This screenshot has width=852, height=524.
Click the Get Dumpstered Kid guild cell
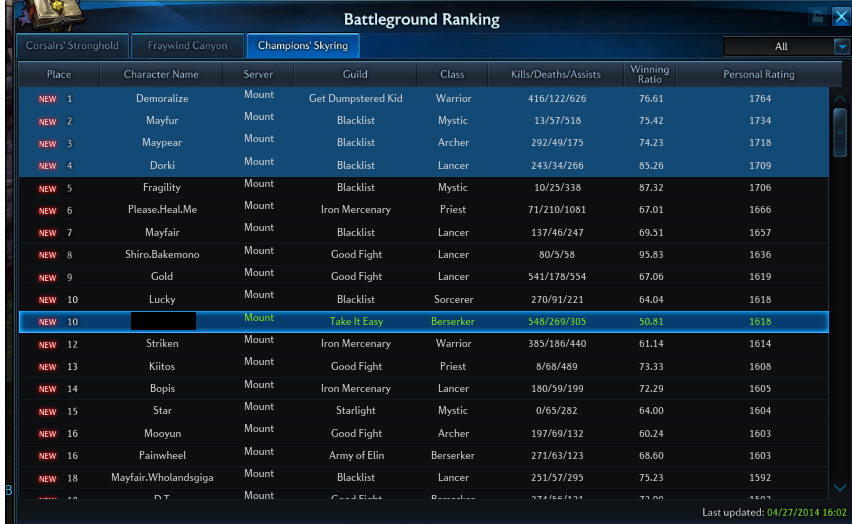355,98
